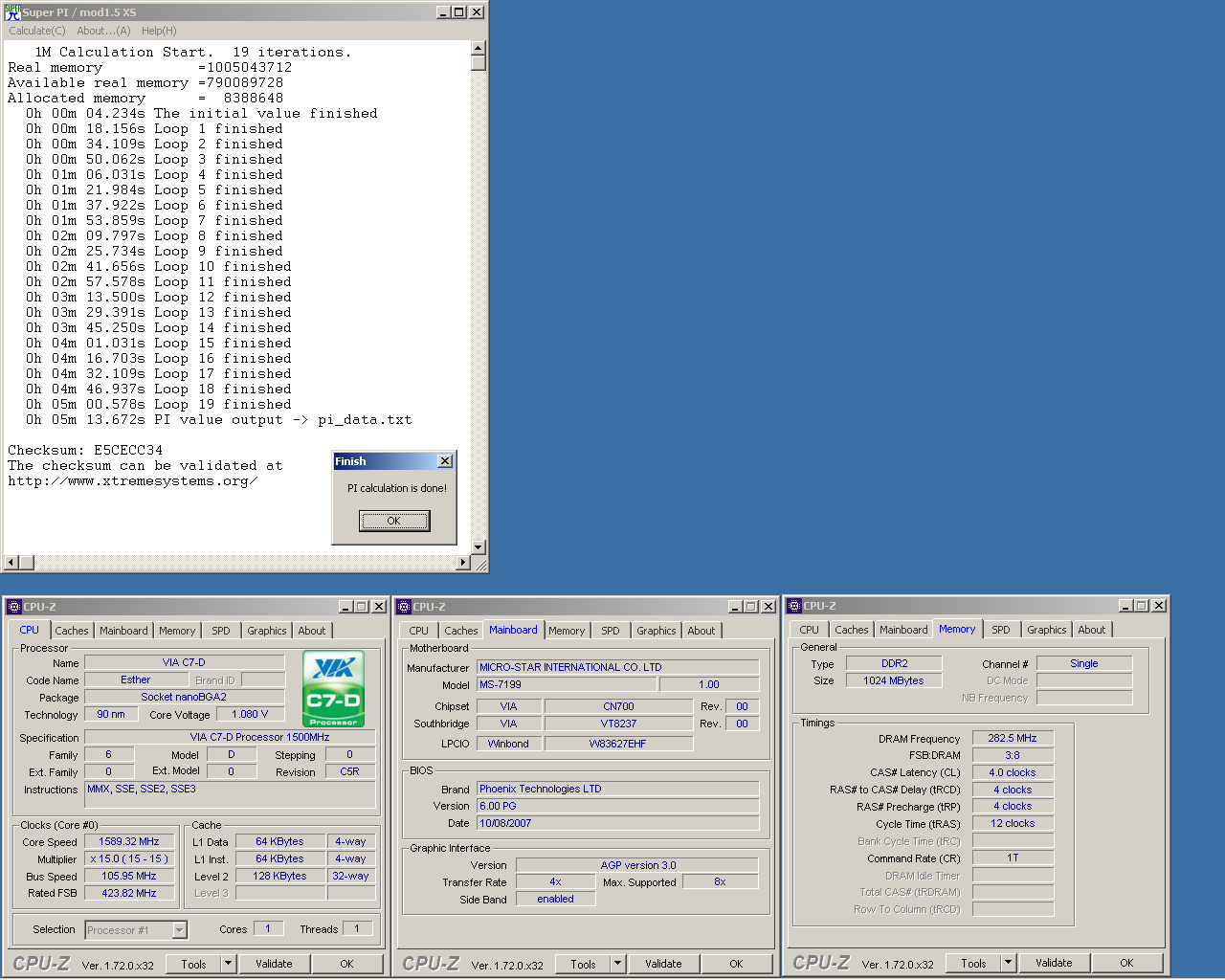Open the Processor #1 selection dropdown

(x=136, y=929)
